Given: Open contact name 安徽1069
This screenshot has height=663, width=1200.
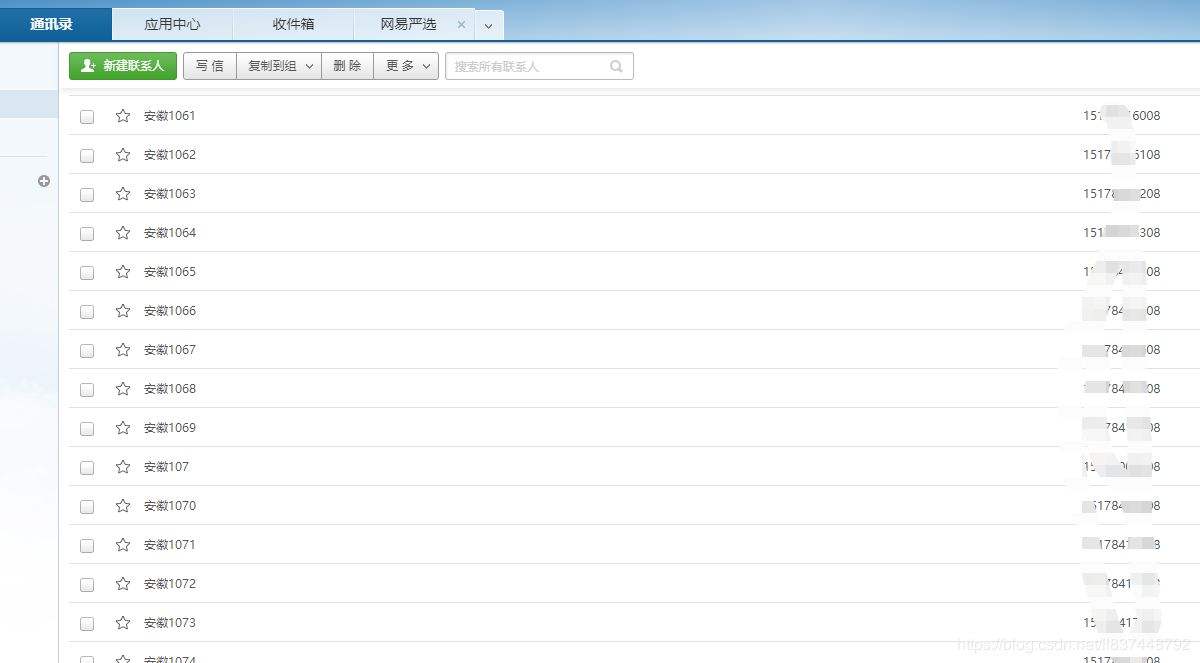Looking at the screenshot, I should pyautogui.click(x=170, y=428).
